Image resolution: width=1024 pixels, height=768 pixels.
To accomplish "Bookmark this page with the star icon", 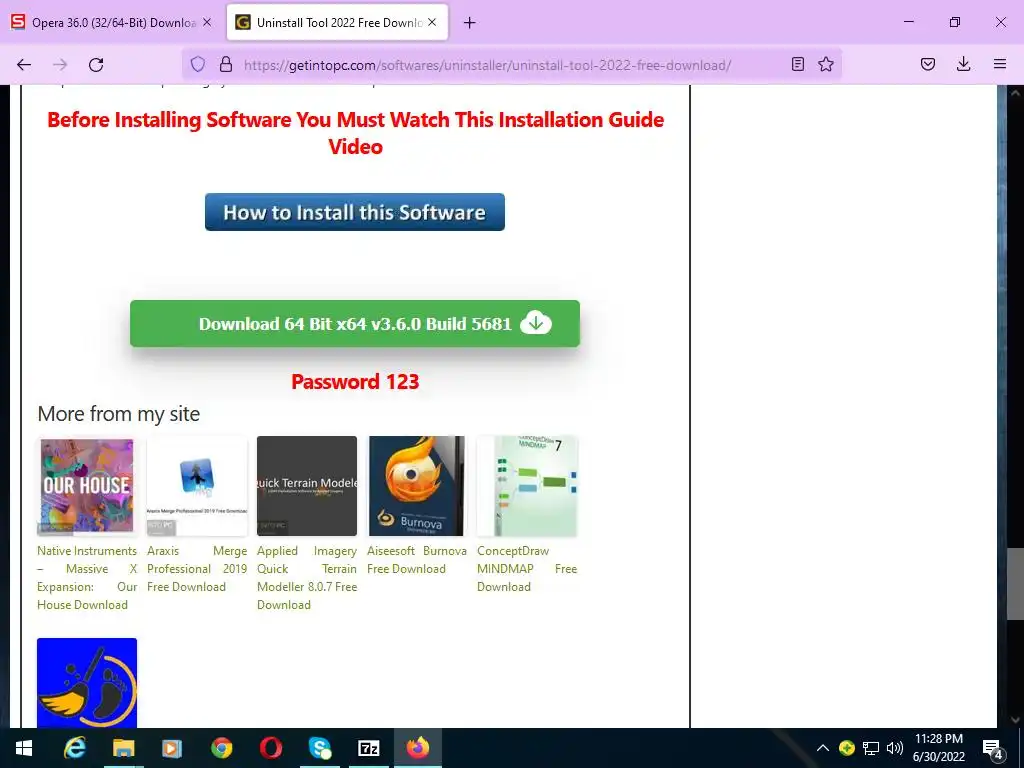I will click(825, 64).
